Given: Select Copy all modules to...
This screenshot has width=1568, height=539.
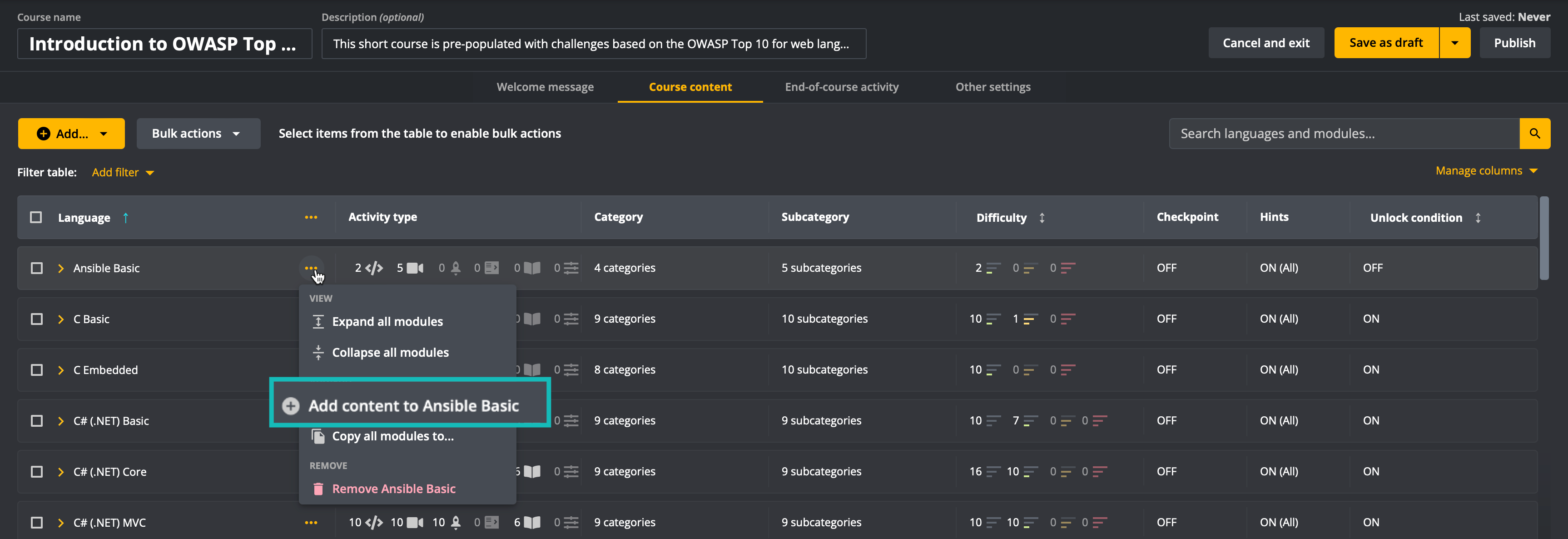Looking at the screenshot, I should (407, 436).
